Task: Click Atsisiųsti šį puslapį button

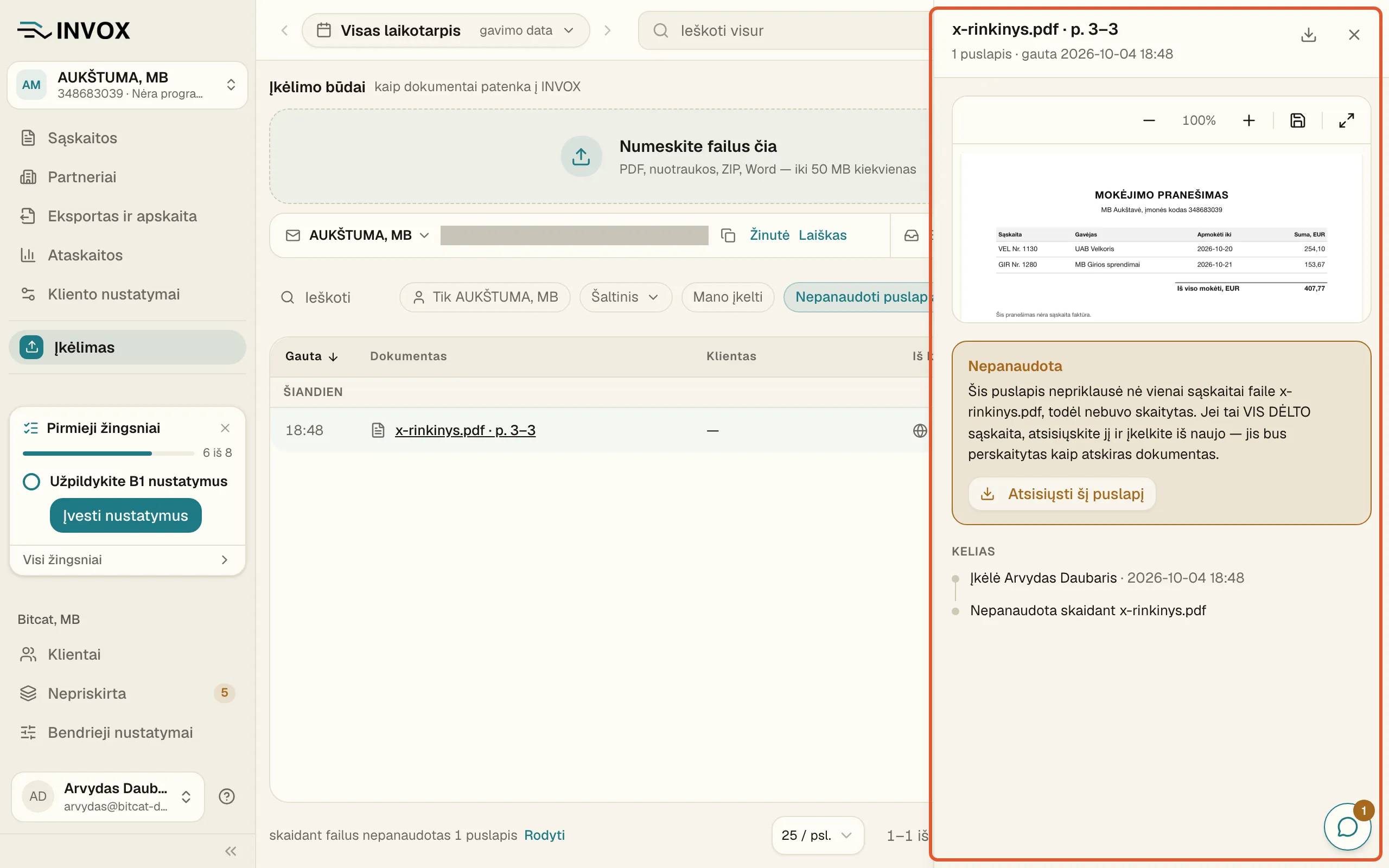Action: [x=1062, y=494]
